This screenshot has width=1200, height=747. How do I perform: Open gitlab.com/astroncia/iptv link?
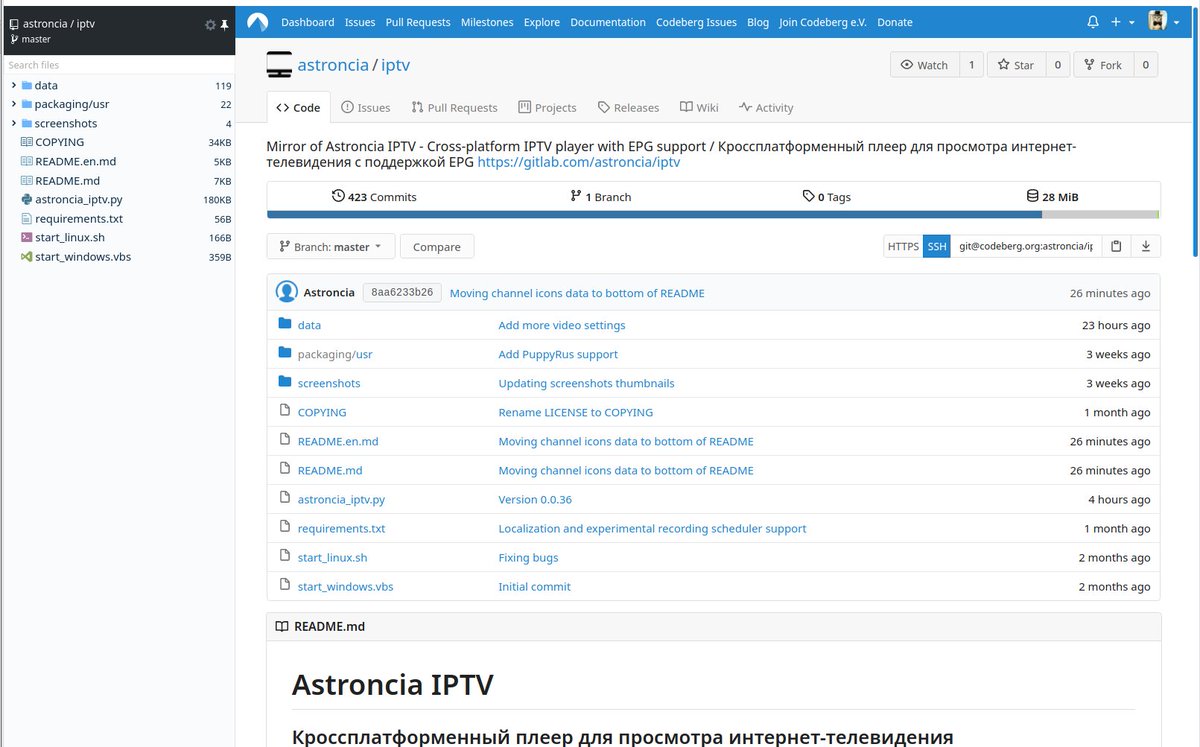click(579, 161)
